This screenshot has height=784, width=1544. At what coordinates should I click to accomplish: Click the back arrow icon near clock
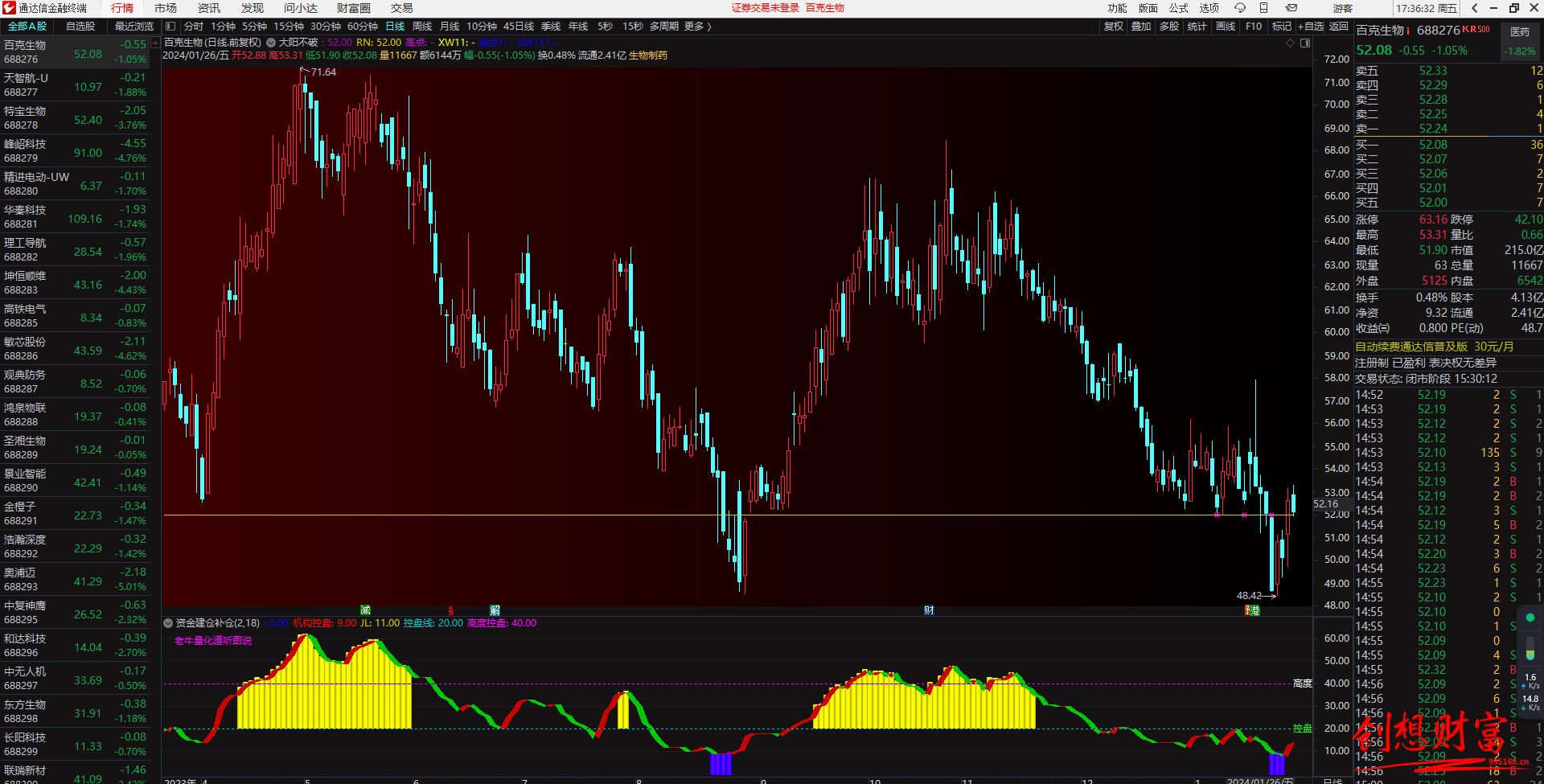[1474, 8]
